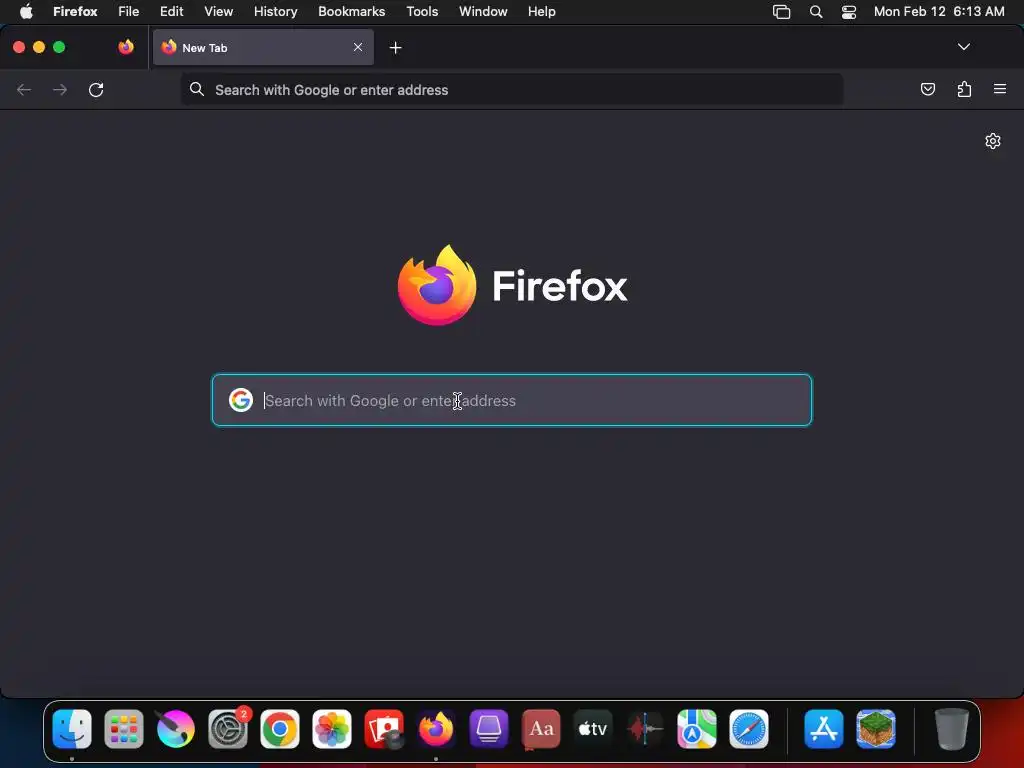Open the new tab personalize gear

(993, 141)
